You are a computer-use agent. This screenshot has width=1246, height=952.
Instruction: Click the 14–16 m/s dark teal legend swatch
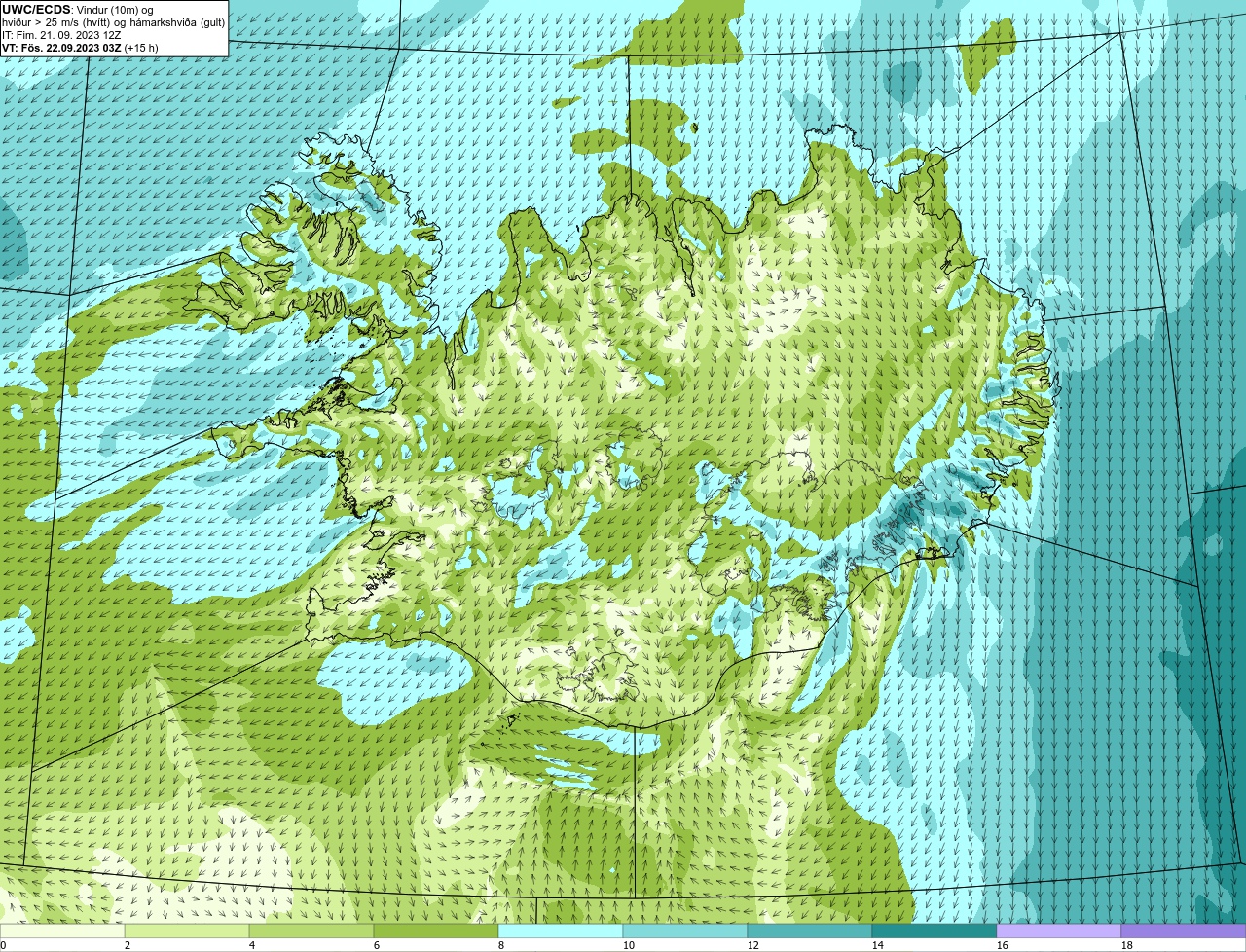(934, 932)
